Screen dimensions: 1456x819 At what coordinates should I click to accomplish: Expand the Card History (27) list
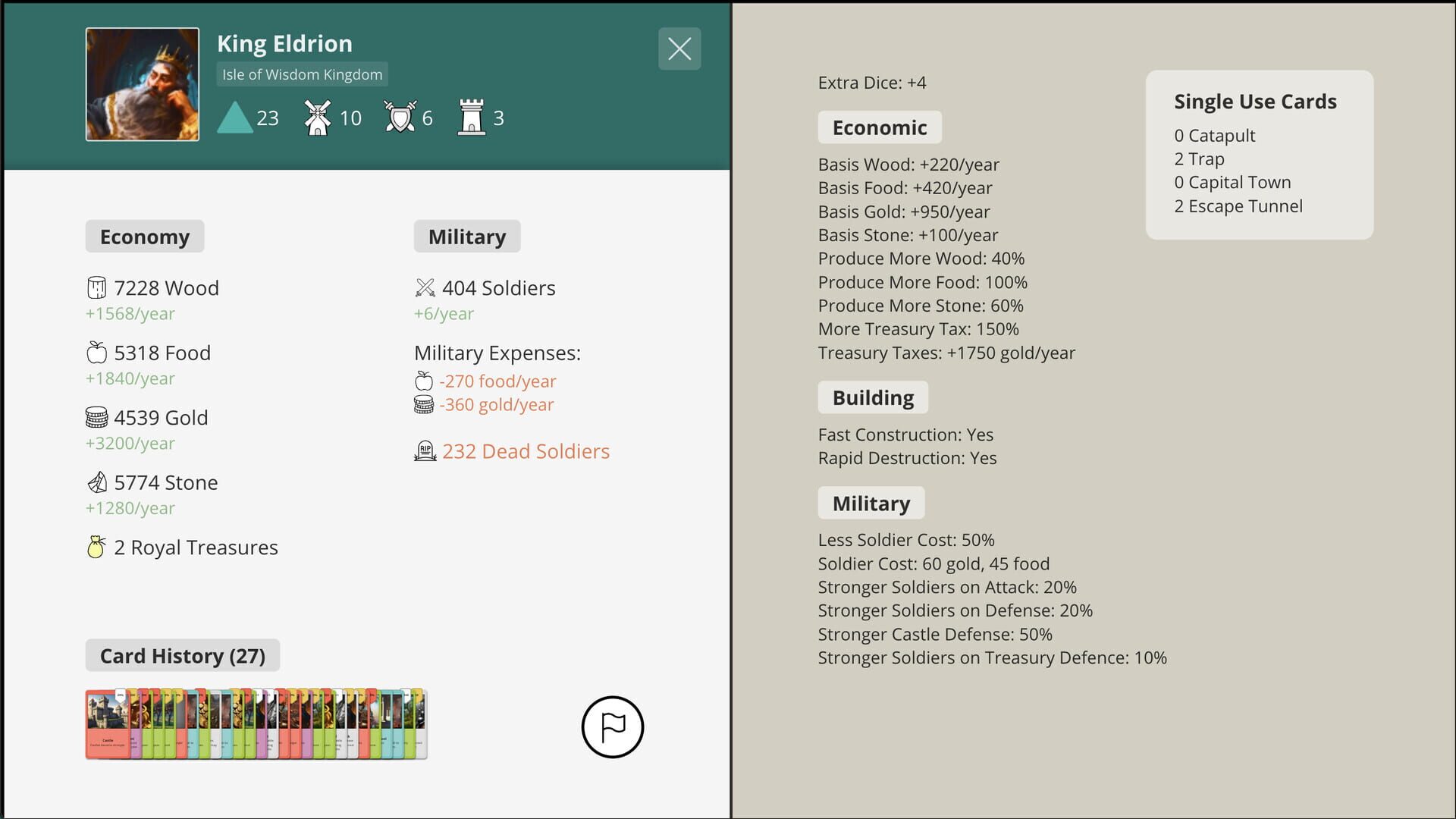pyautogui.click(x=182, y=655)
